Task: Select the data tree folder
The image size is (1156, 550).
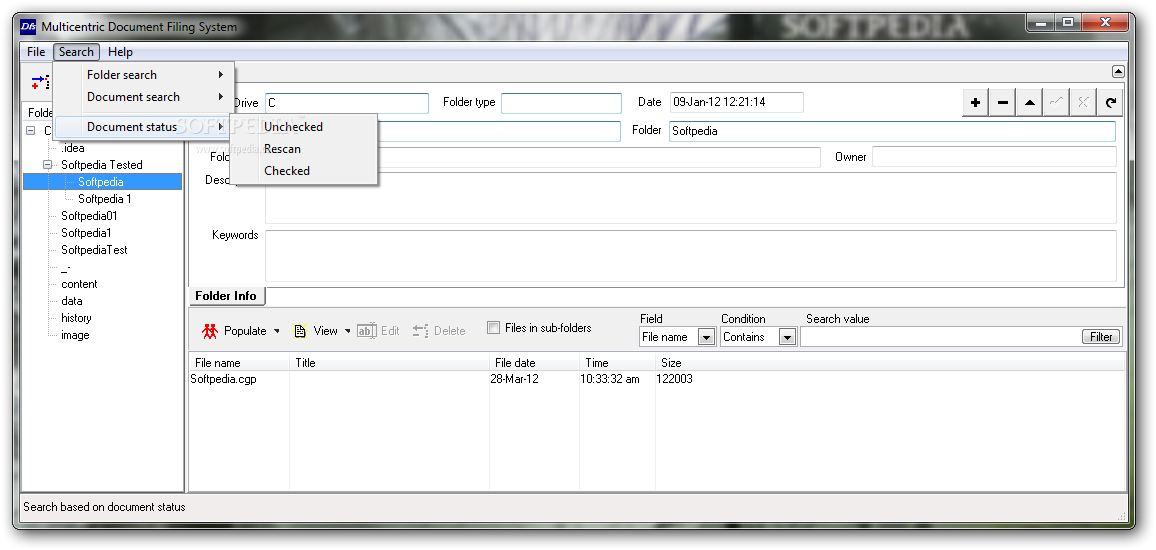Action: coord(72,301)
